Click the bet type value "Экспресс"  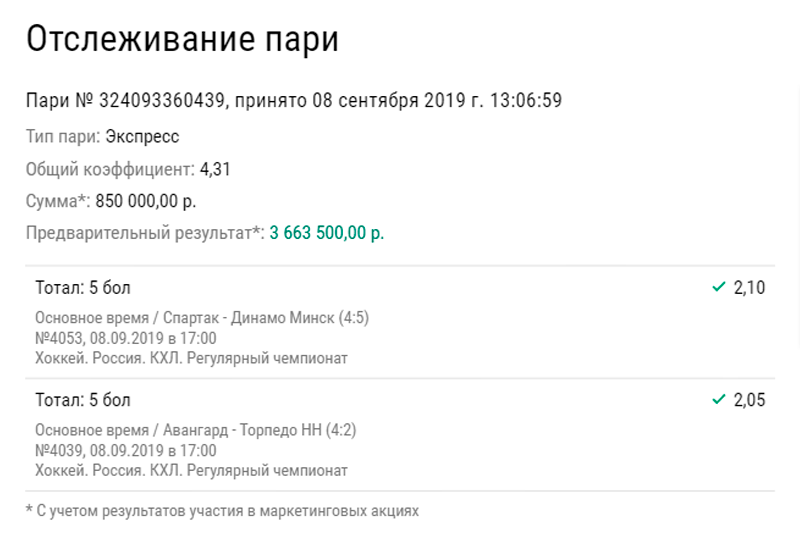(x=142, y=137)
